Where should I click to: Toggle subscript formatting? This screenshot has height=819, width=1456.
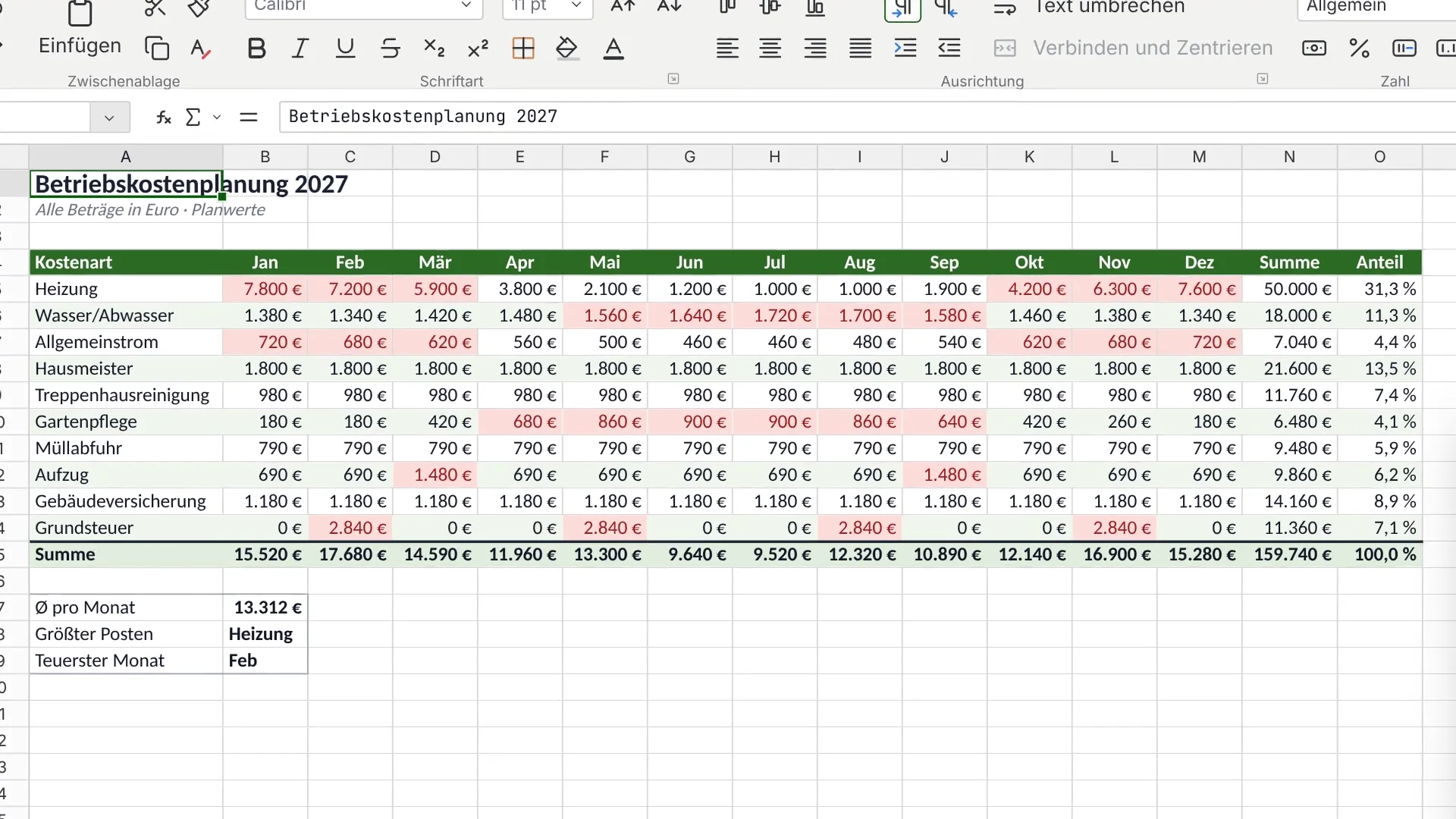(434, 49)
